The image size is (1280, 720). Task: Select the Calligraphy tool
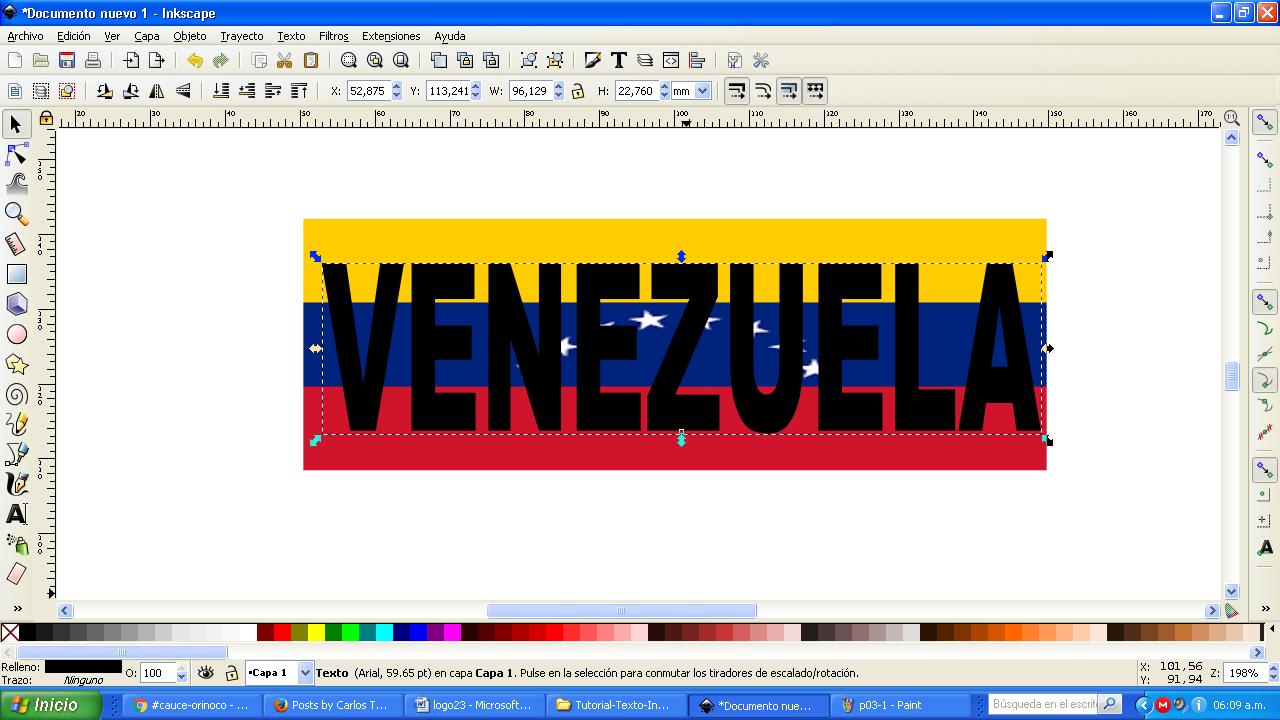pyautogui.click(x=16, y=484)
